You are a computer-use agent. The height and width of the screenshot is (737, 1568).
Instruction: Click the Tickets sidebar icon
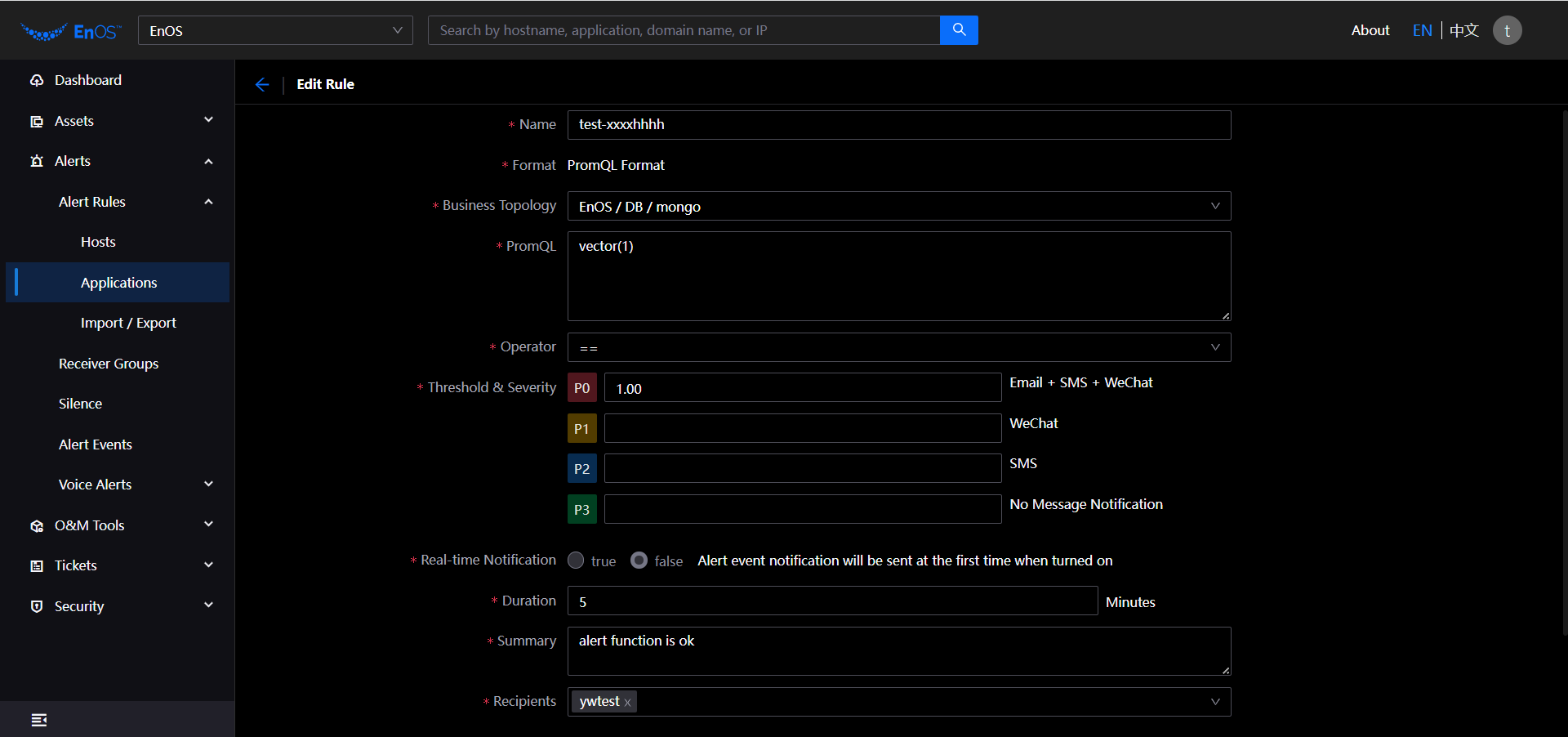click(37, 565)
